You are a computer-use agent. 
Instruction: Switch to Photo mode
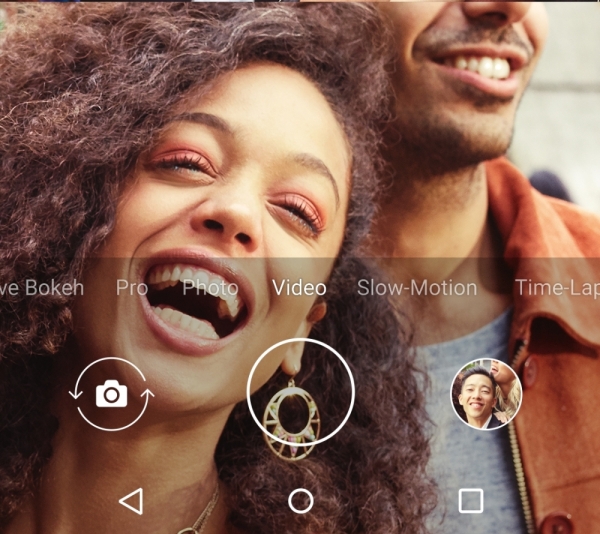(x=210, y=288)
